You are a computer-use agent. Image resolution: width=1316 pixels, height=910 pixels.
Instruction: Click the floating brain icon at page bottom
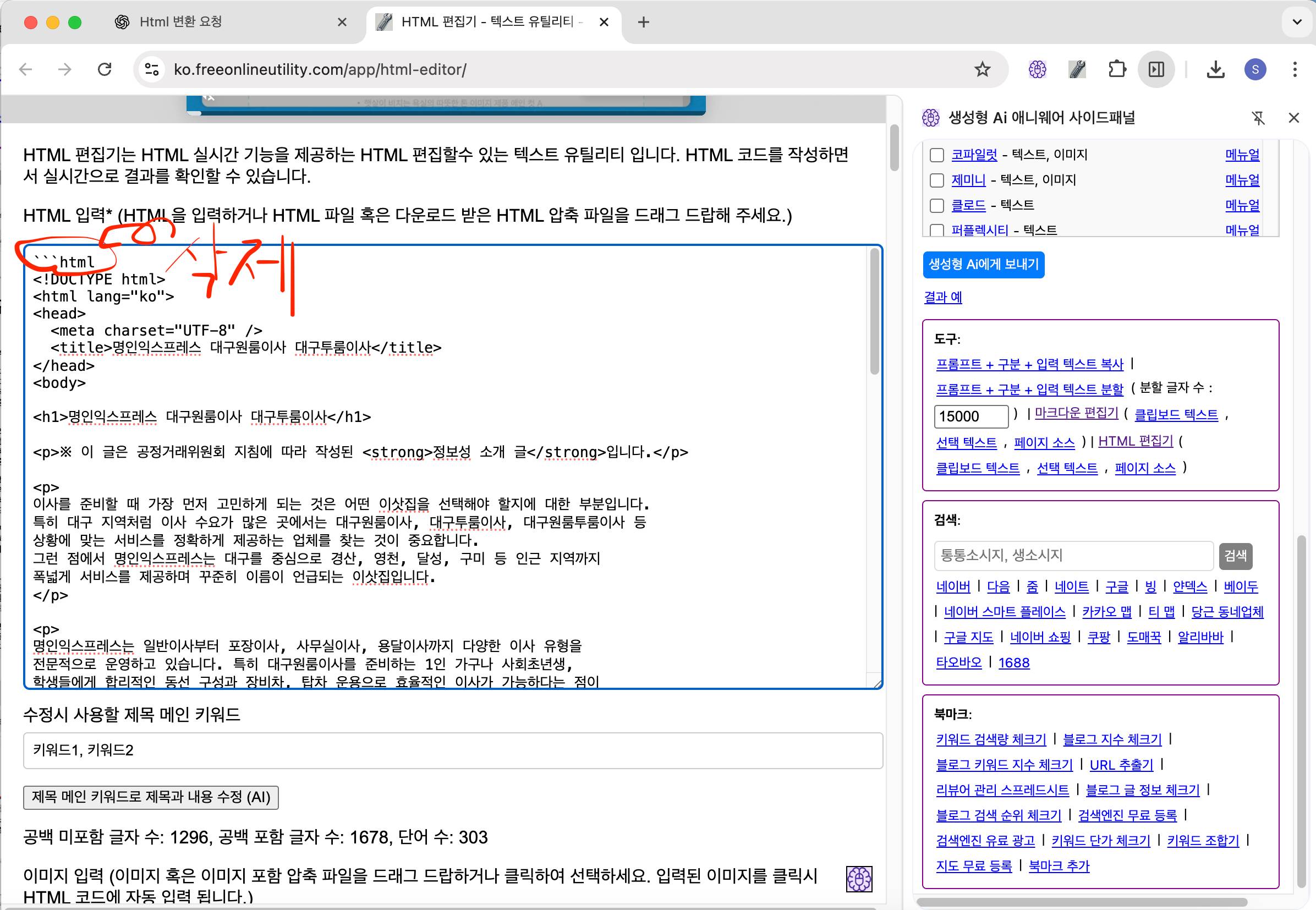(859, 879)
